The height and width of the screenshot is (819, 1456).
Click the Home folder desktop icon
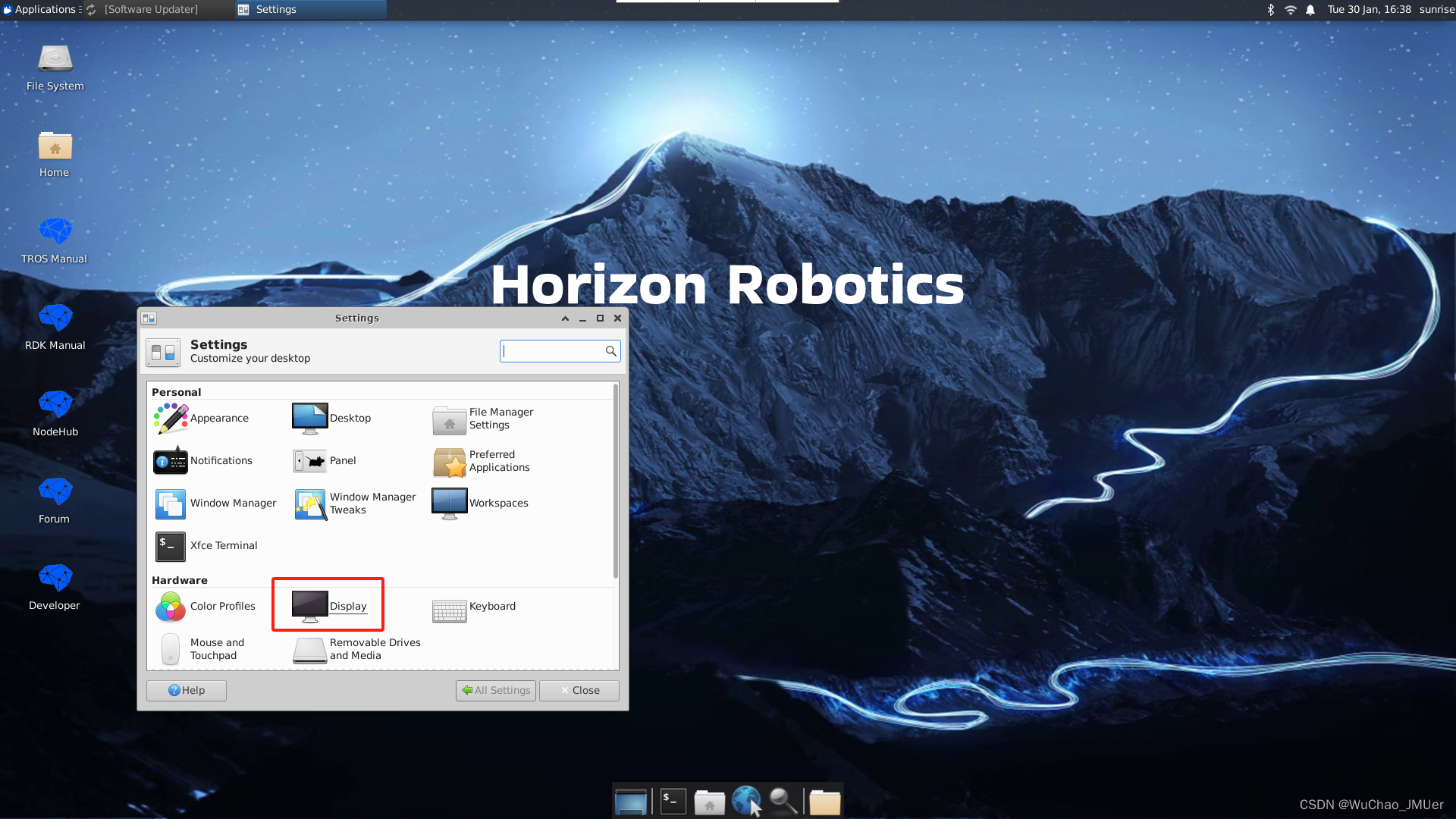coord(55,155)
